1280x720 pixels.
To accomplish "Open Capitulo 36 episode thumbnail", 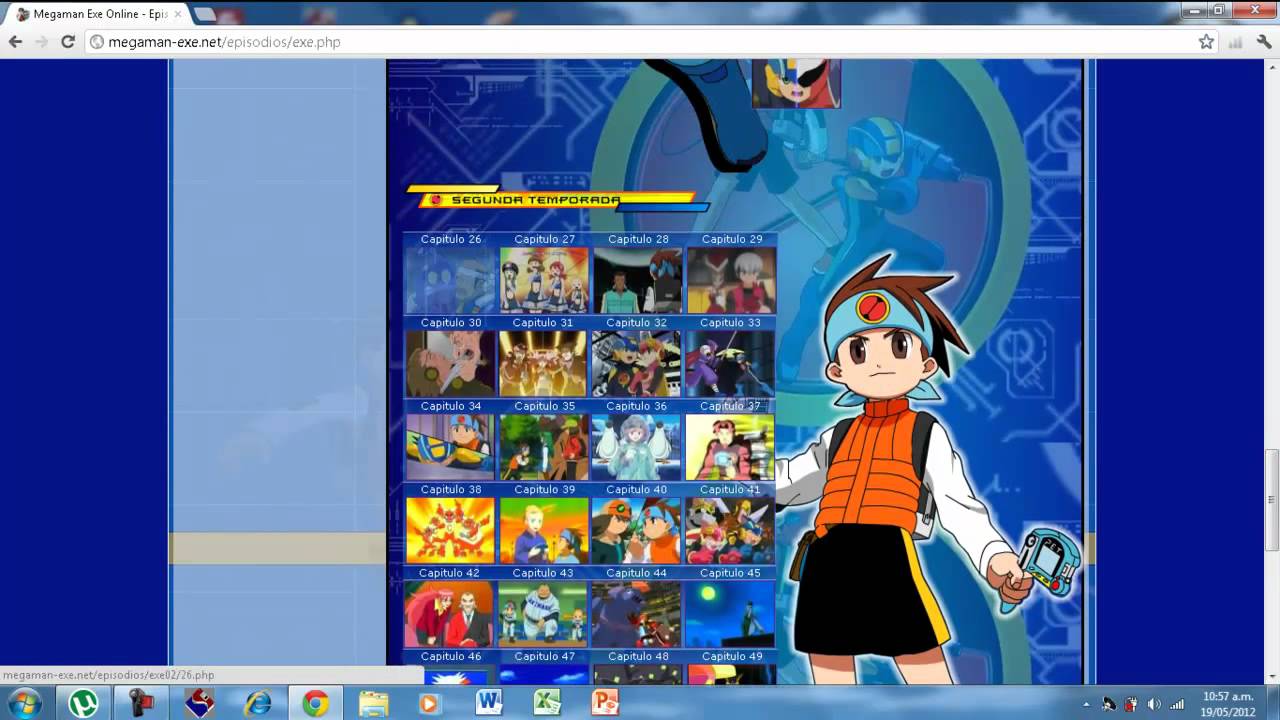I will point(637,447).
